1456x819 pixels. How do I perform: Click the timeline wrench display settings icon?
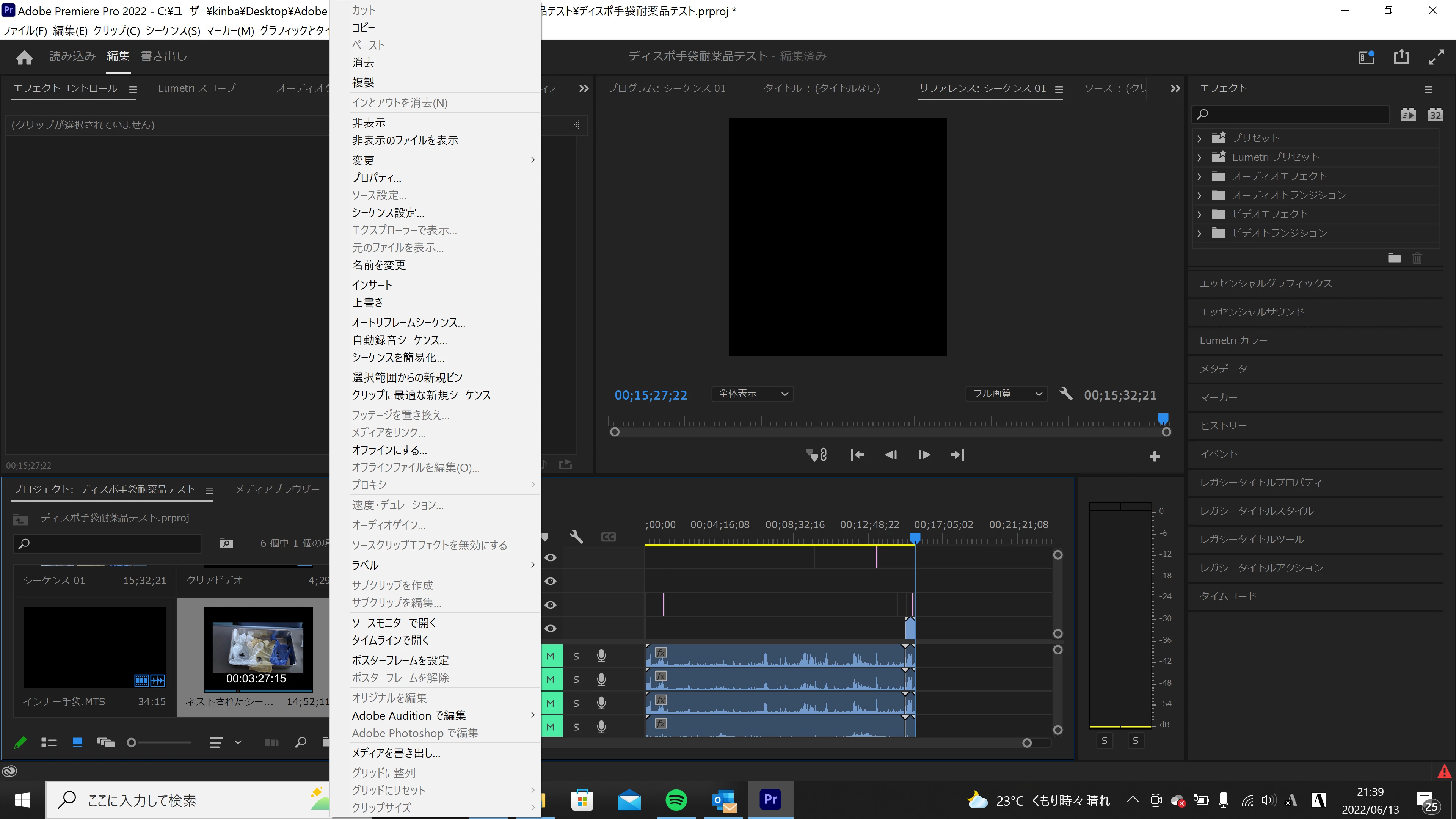click(576, 537)
